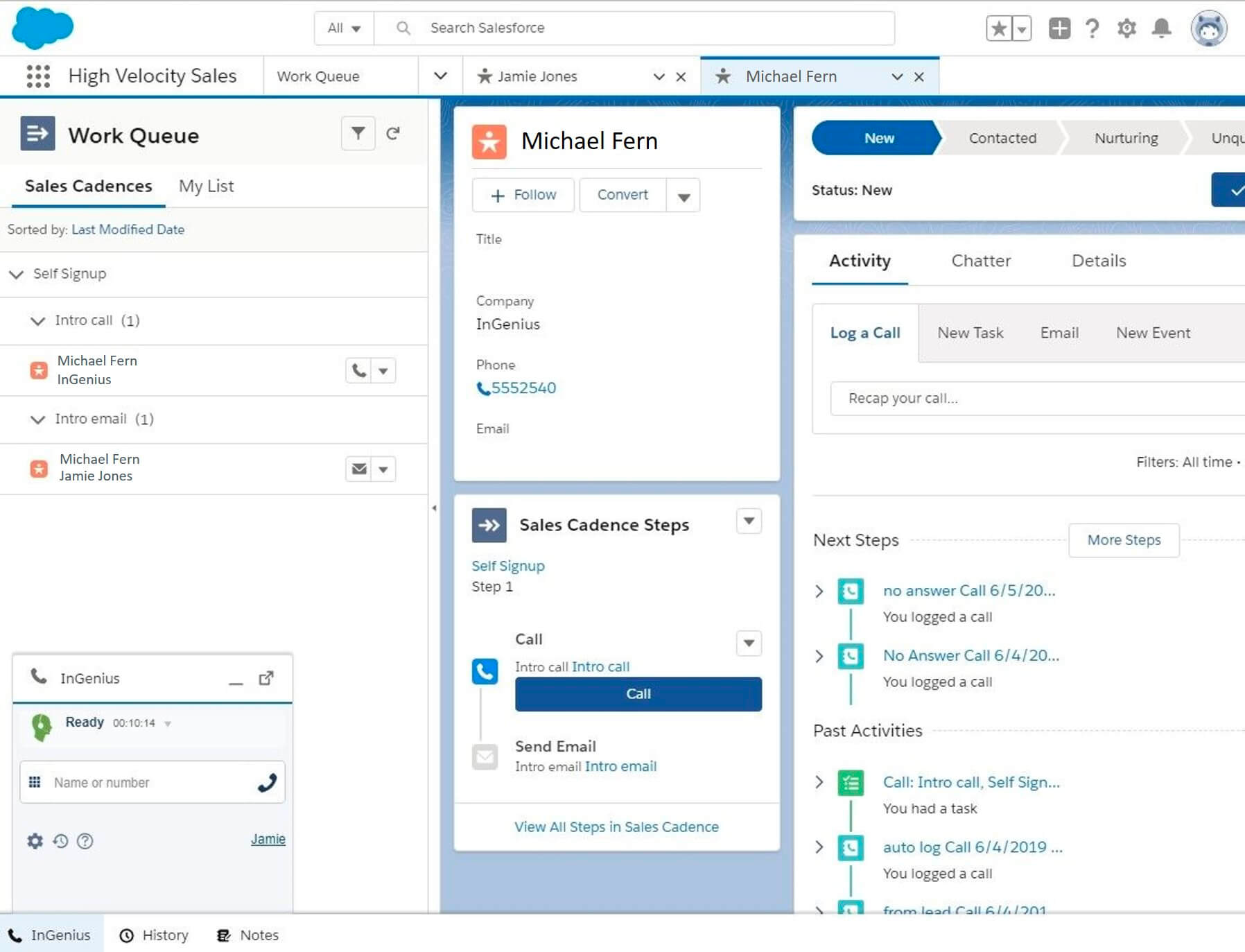Open InGenius help icon

pyautogui.click(x=85, y=840)
